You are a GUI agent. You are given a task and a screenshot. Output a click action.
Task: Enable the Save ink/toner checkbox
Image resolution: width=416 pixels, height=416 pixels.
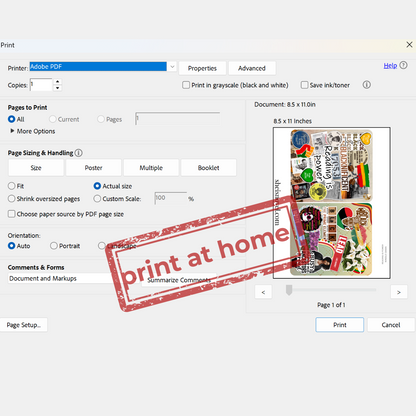pyautogui.click(x=304, y=85)
